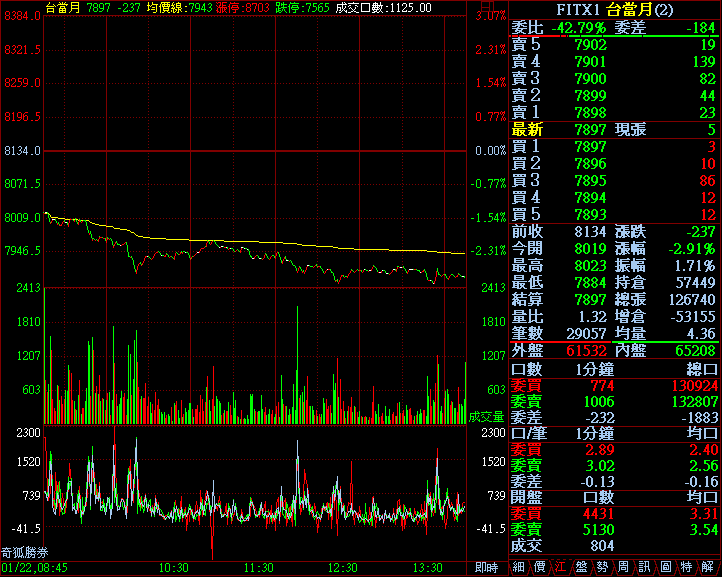The height and width of the screenshot is (577, 722).
Task: Click the 內盤 65208 value
Action: tap(696, 351)
